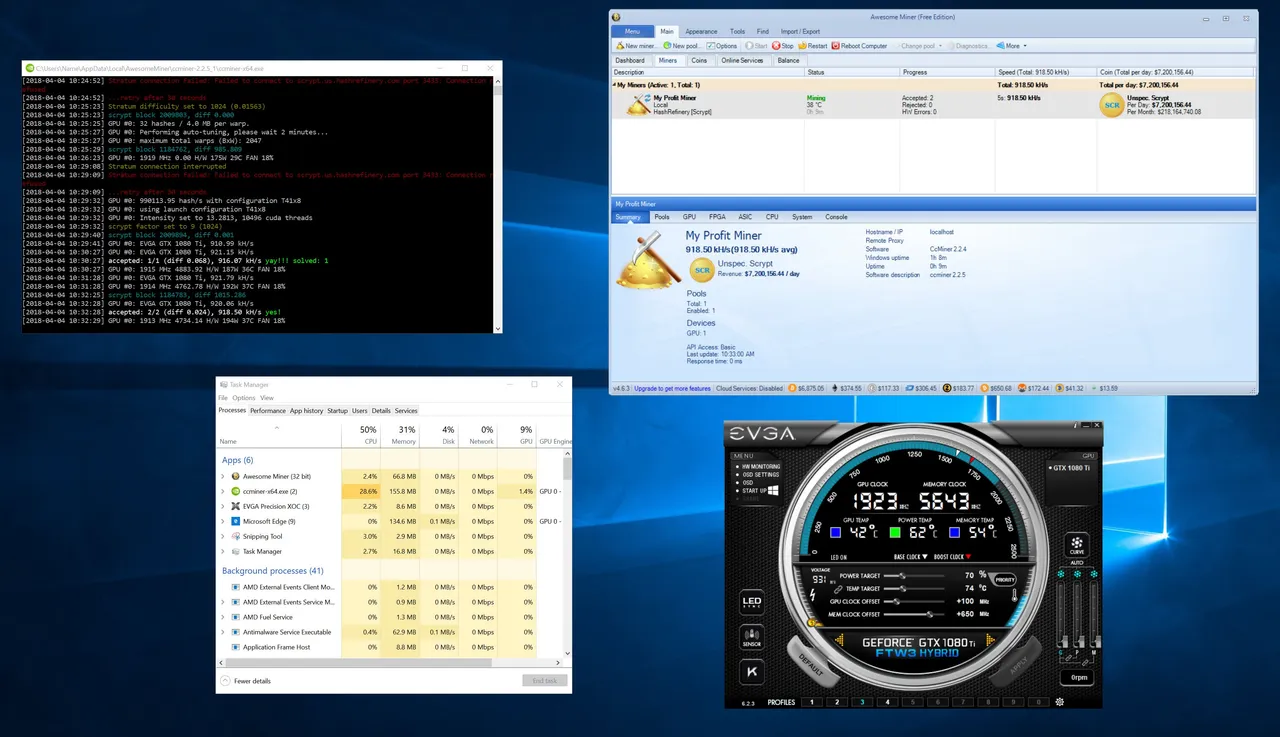Toggle the Power temp green color square
Screen dimensions: 1280x737
[x=896, y=532]
